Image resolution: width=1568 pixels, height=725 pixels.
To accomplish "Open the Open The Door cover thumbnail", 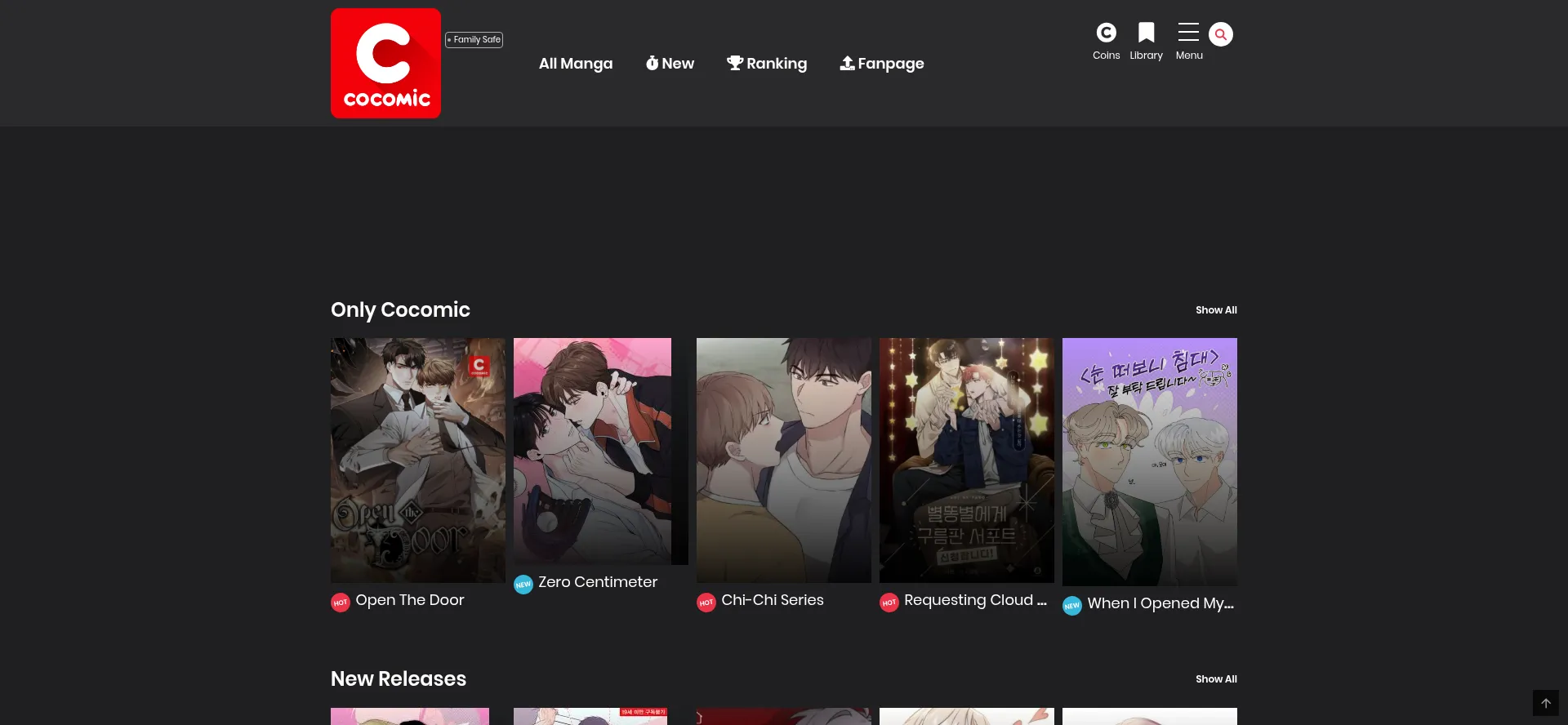I will 417,460.
